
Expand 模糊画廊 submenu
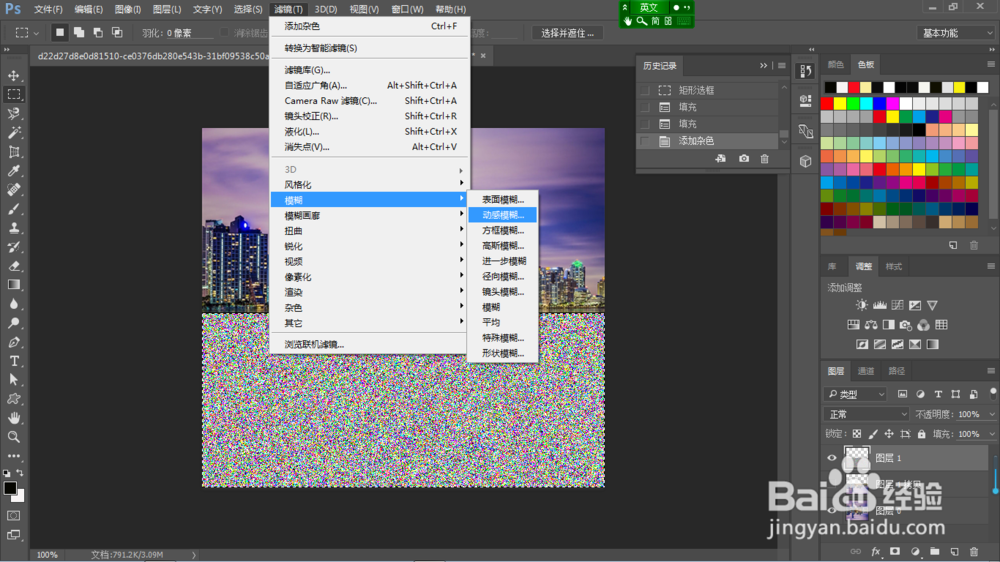pyautogui.click(x=369, y=216)
